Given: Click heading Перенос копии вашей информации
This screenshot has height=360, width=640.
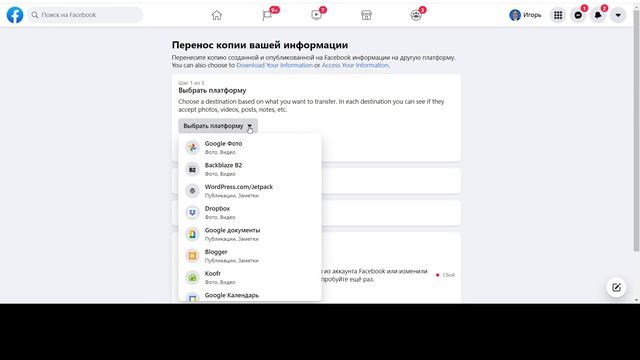Looking at the screenshot, I should pos(260,45).
